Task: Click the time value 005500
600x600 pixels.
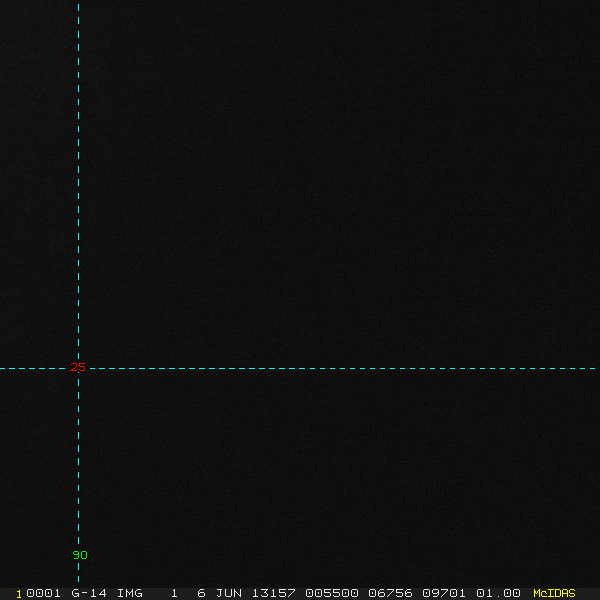Action: pyautogui.click(x=332, y=593)
